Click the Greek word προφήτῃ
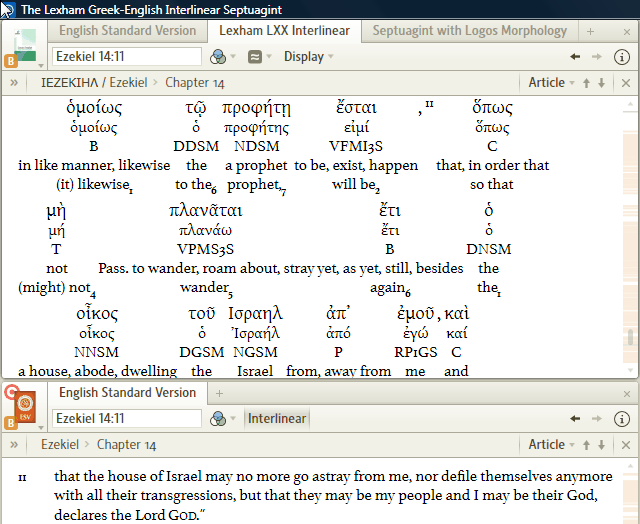Viewport: 640px width, 524px height. click(256, 108)
